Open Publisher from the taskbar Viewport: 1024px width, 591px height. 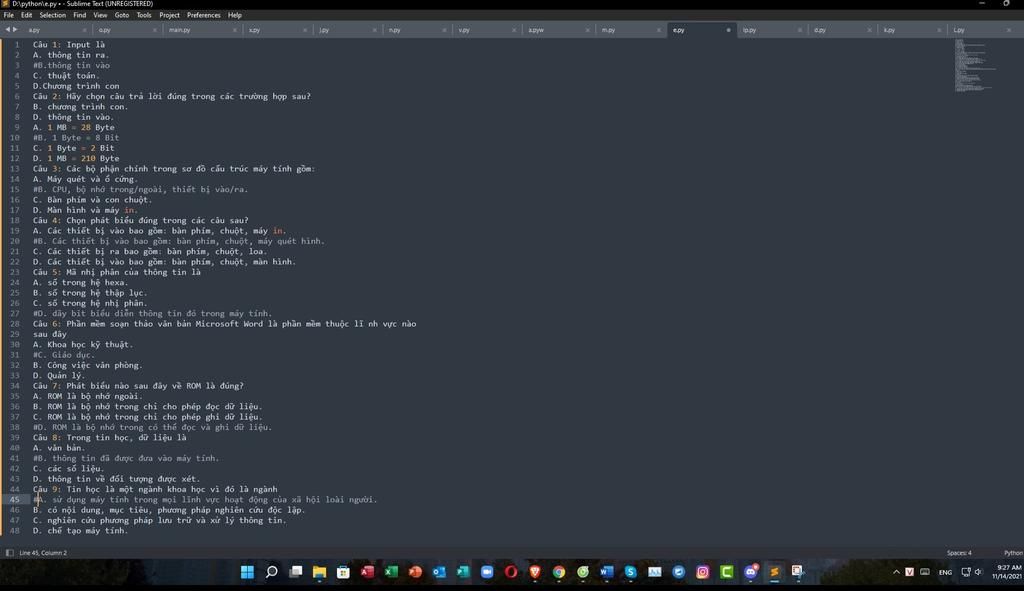tap(463, 572)
